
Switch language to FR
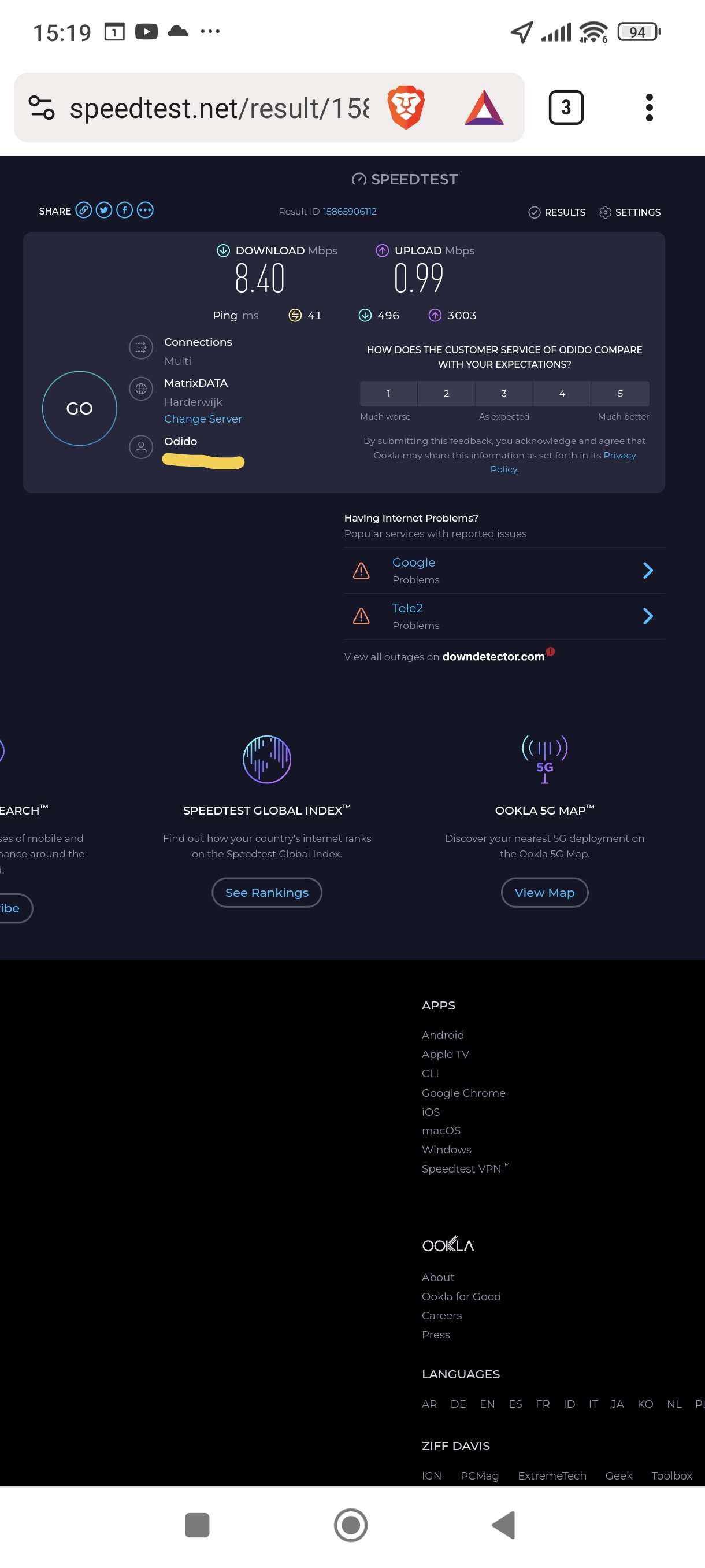point(543,1404)
